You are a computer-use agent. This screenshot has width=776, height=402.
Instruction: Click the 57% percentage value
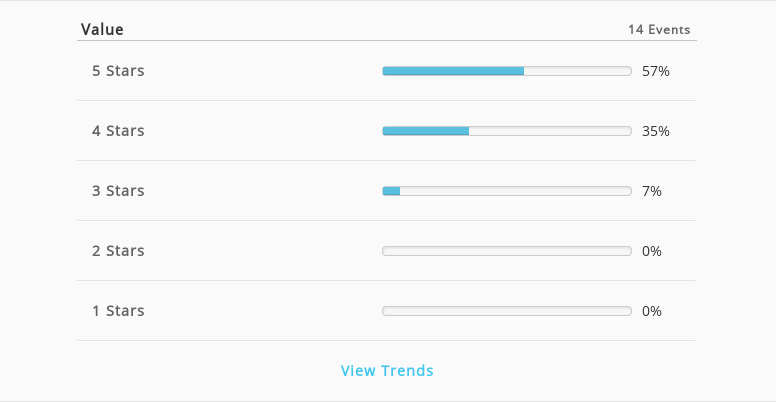[x=656, y=71]
